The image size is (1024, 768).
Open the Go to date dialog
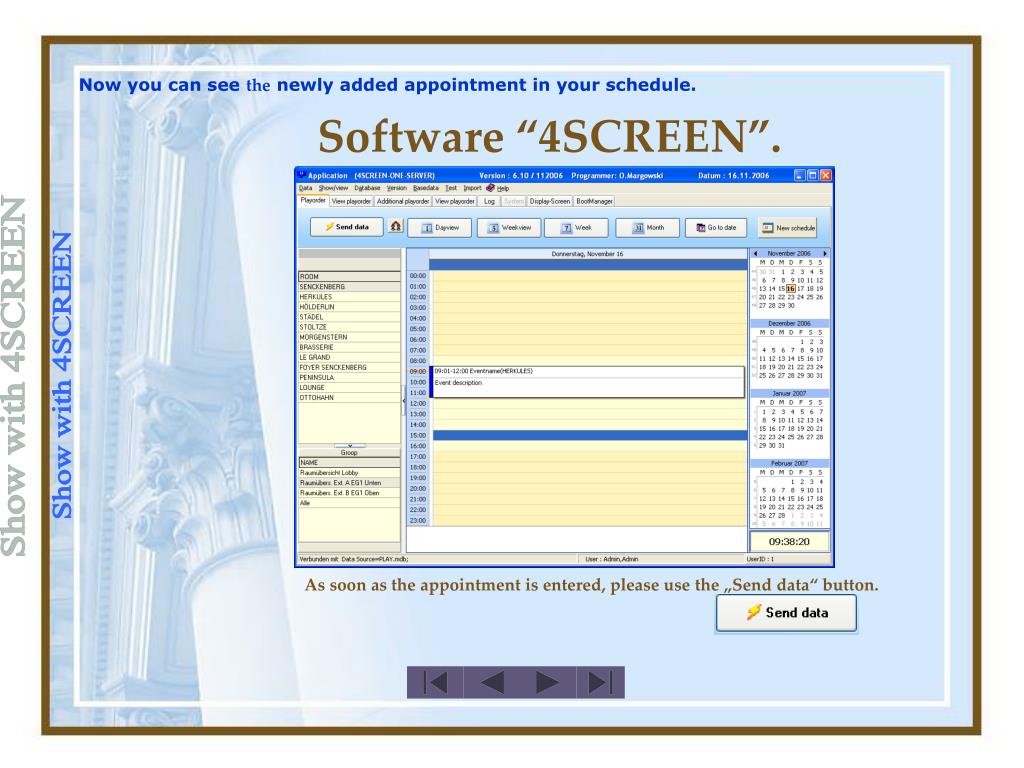pyautogui.click(x=716, y=228)
